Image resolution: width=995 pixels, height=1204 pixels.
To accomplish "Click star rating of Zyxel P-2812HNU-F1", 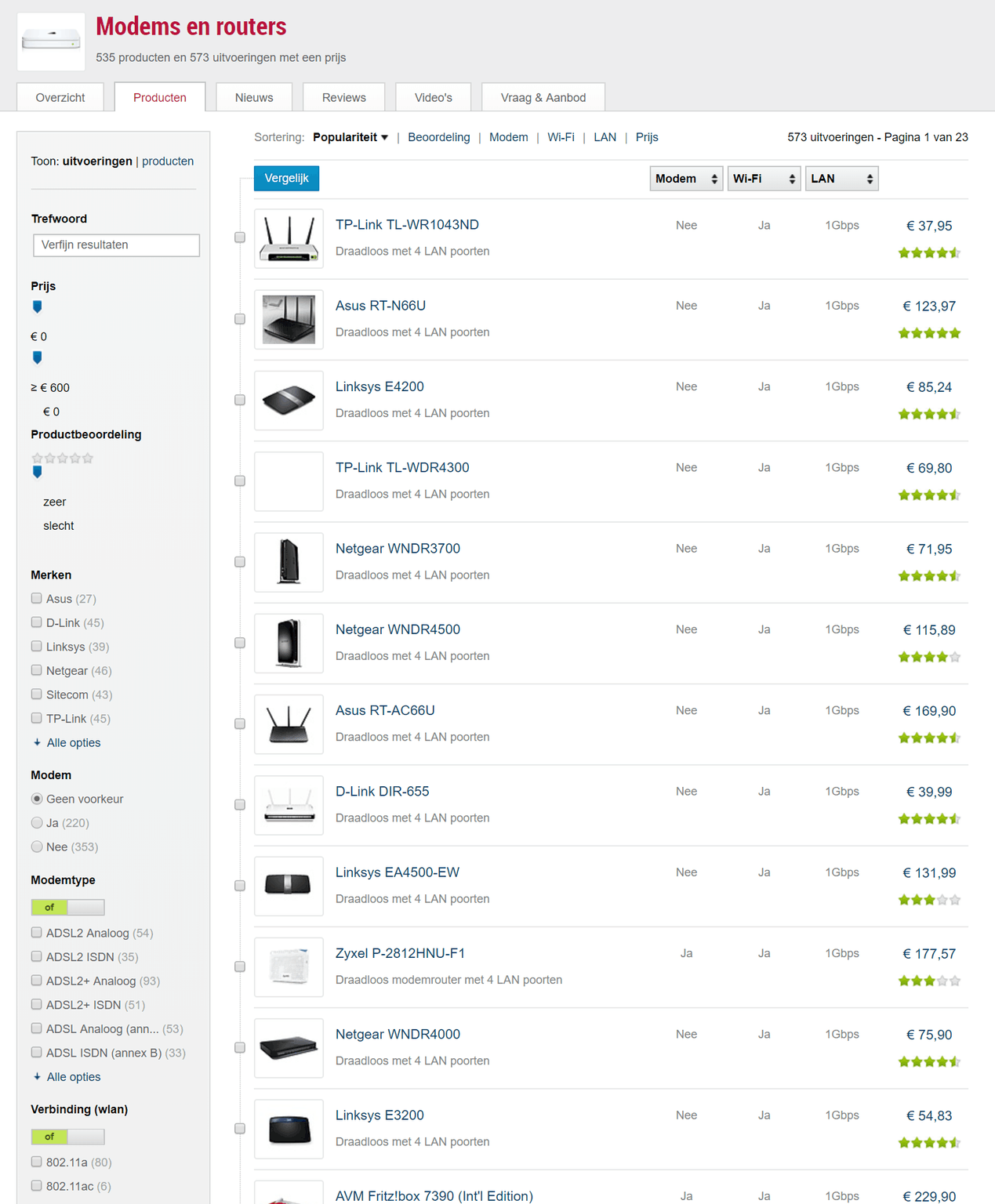I will (929, 981).
